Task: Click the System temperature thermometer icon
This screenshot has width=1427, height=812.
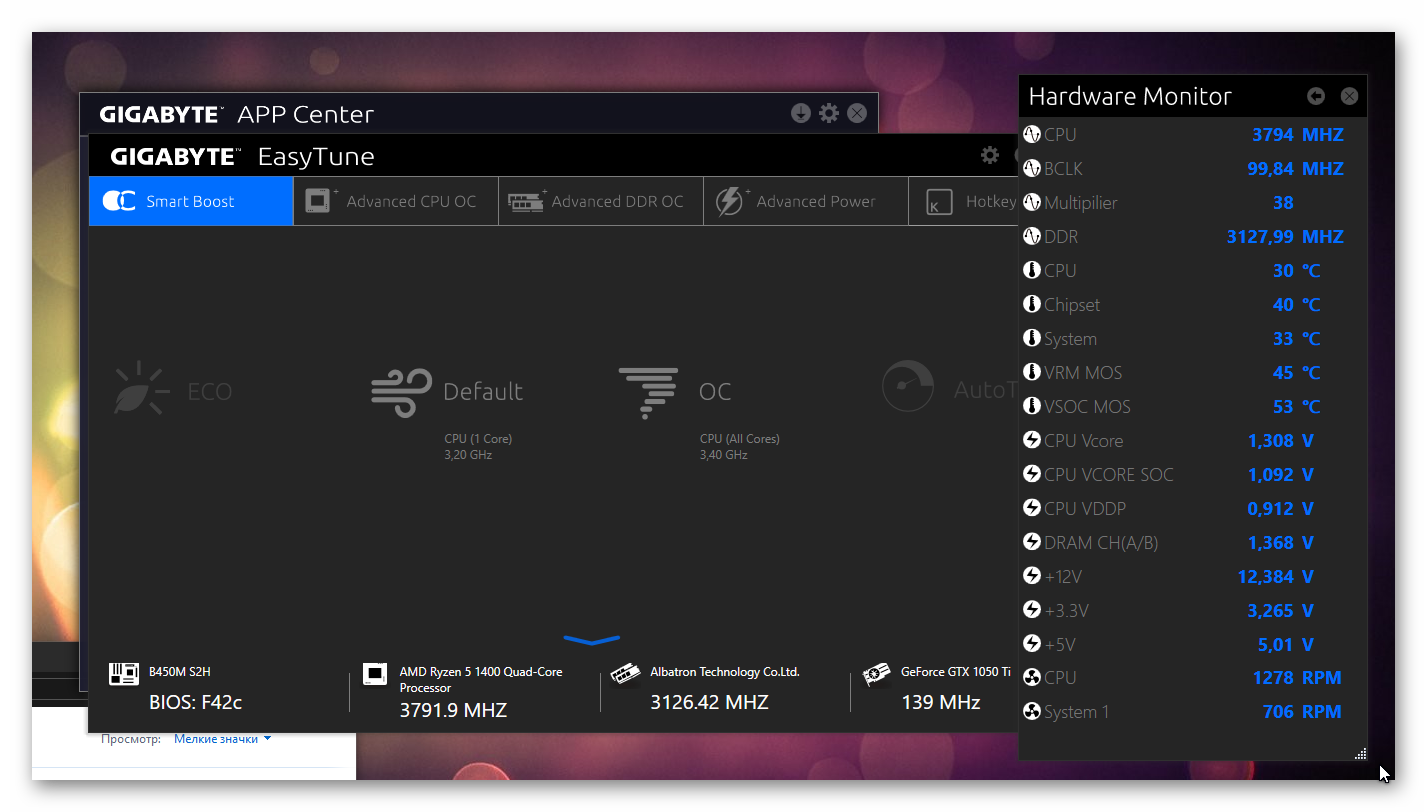Action: pos(1032,339)
